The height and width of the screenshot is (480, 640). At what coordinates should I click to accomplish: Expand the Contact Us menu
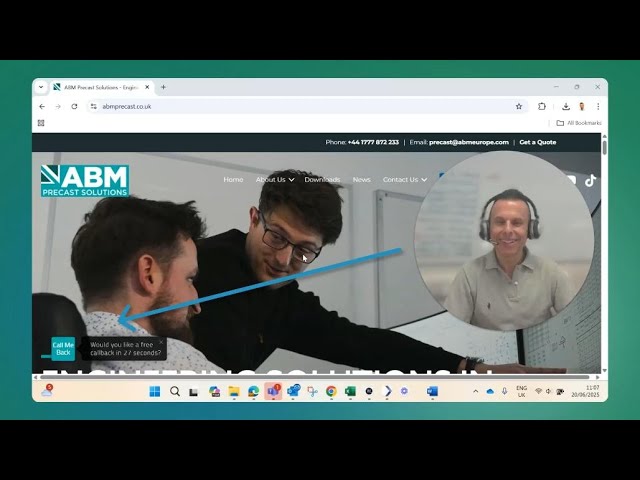point(405,180)
